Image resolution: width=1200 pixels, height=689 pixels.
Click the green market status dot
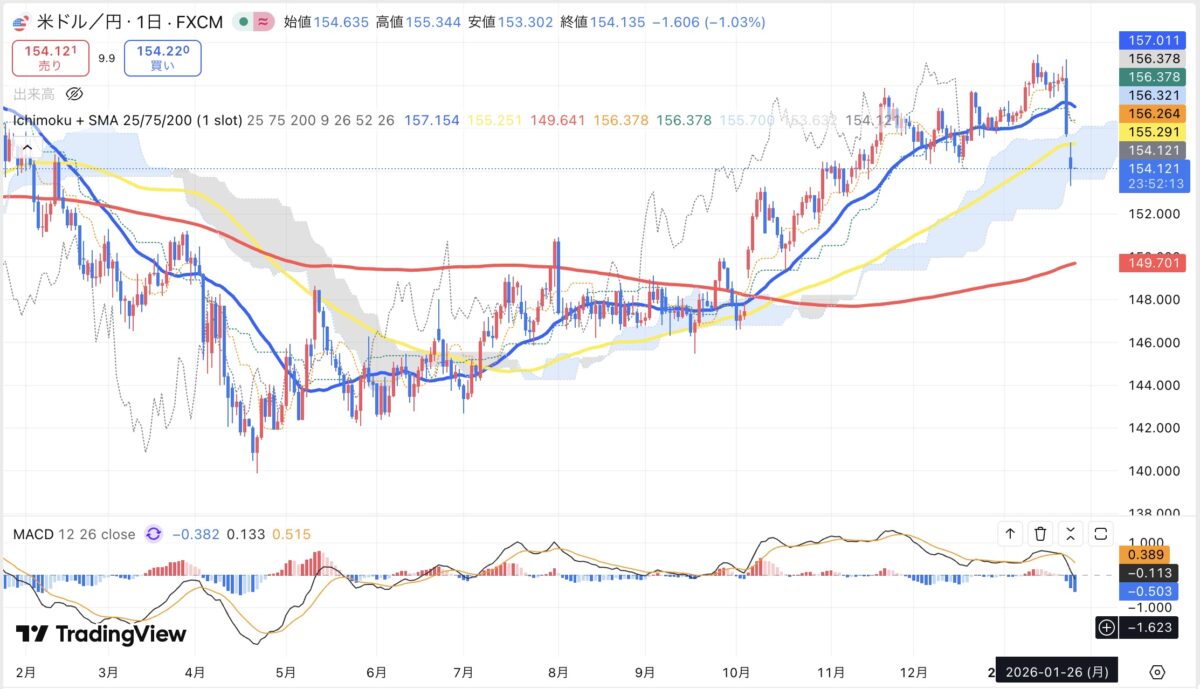point(243,22)
